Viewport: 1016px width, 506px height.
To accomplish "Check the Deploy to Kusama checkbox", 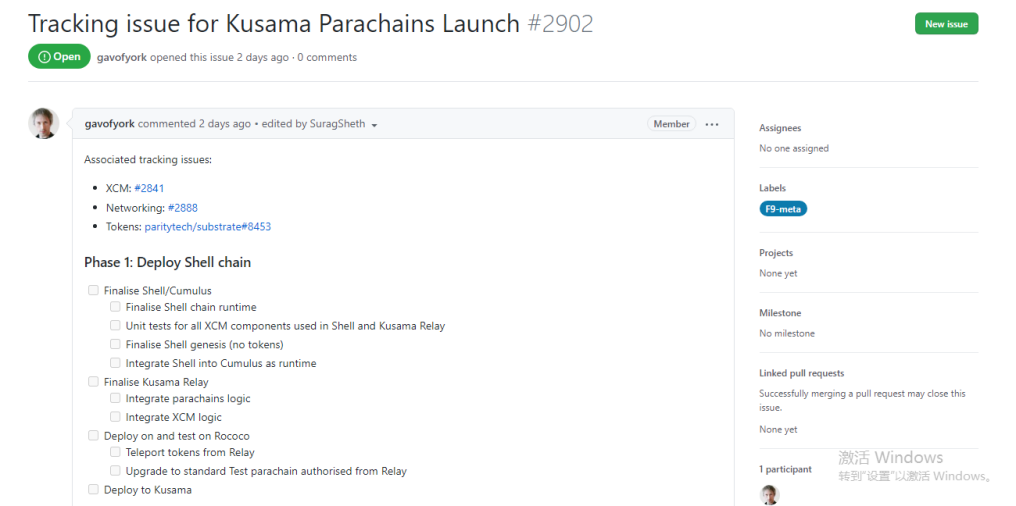I will coord(93,490).
